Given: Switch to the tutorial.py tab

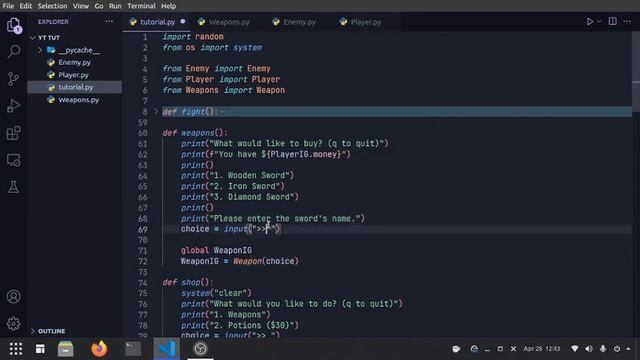Looking at the screenshot, I should (x=157, y=22).
